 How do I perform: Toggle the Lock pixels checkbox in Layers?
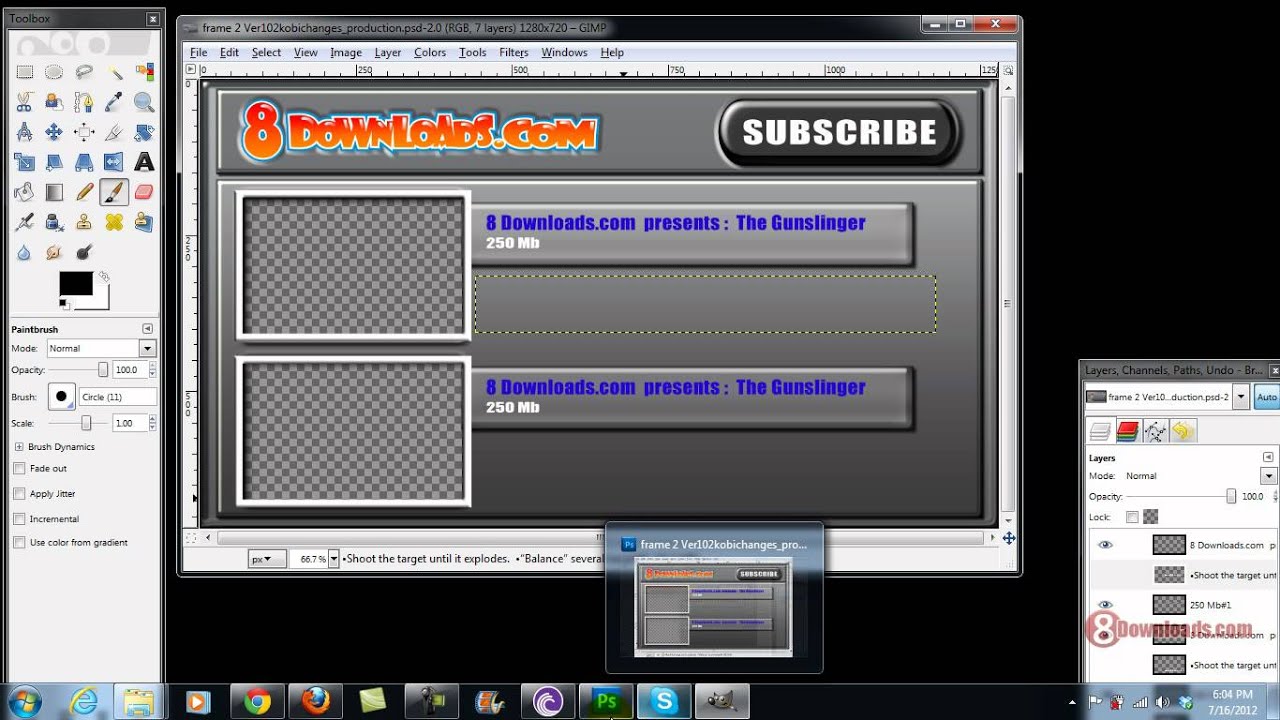pyautogui.click(x=1132, y=517)
